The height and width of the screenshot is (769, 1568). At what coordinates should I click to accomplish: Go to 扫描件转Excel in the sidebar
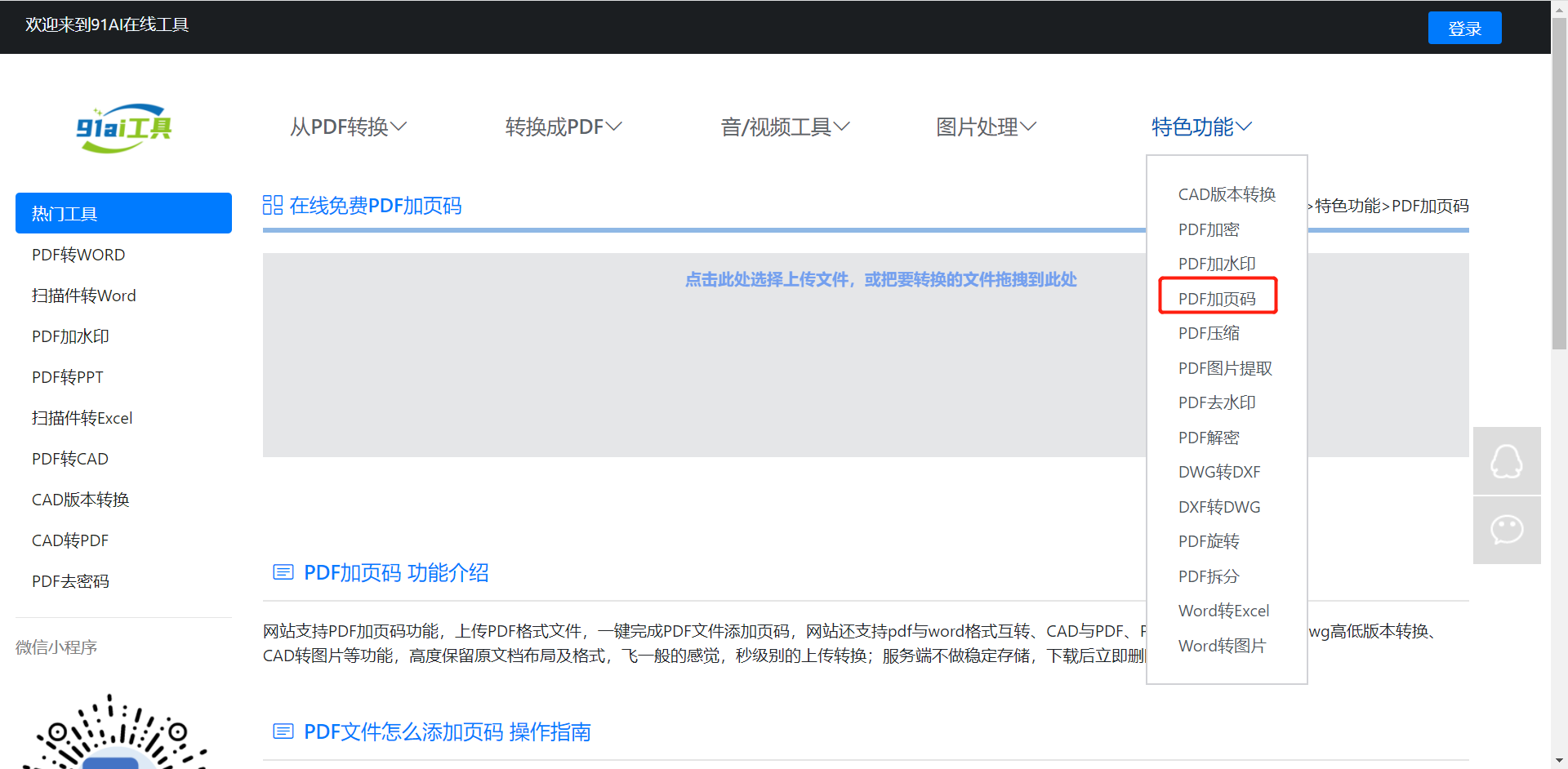(x=82, y=418)
